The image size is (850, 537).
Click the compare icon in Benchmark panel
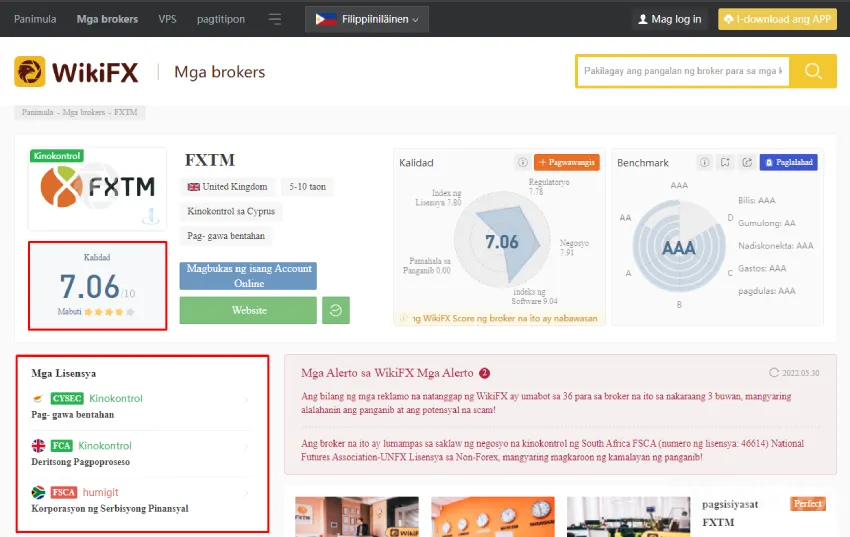[725, 162]
